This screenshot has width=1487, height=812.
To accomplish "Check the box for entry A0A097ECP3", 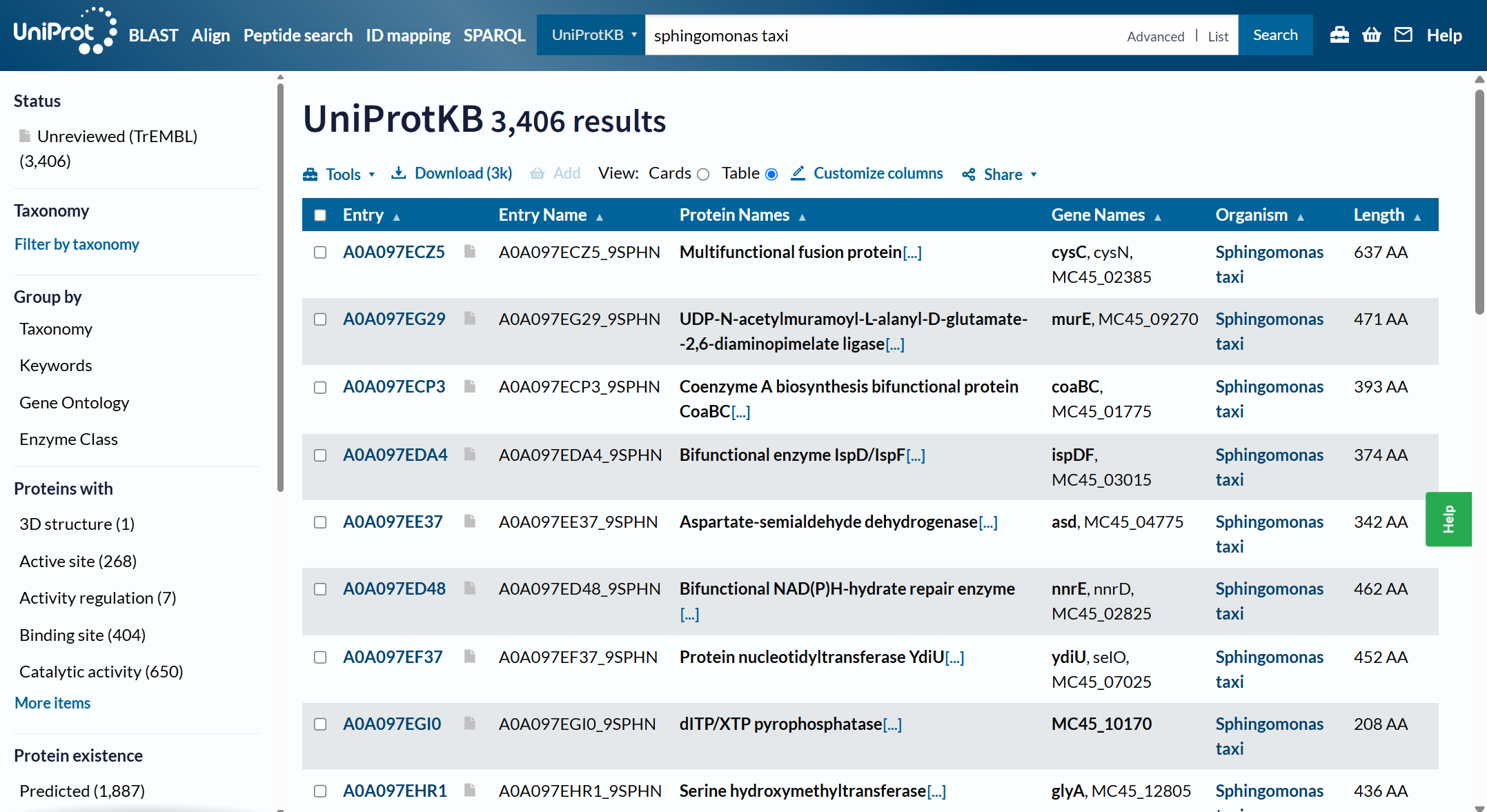I will pyautogui.click(x=320, y=387).
